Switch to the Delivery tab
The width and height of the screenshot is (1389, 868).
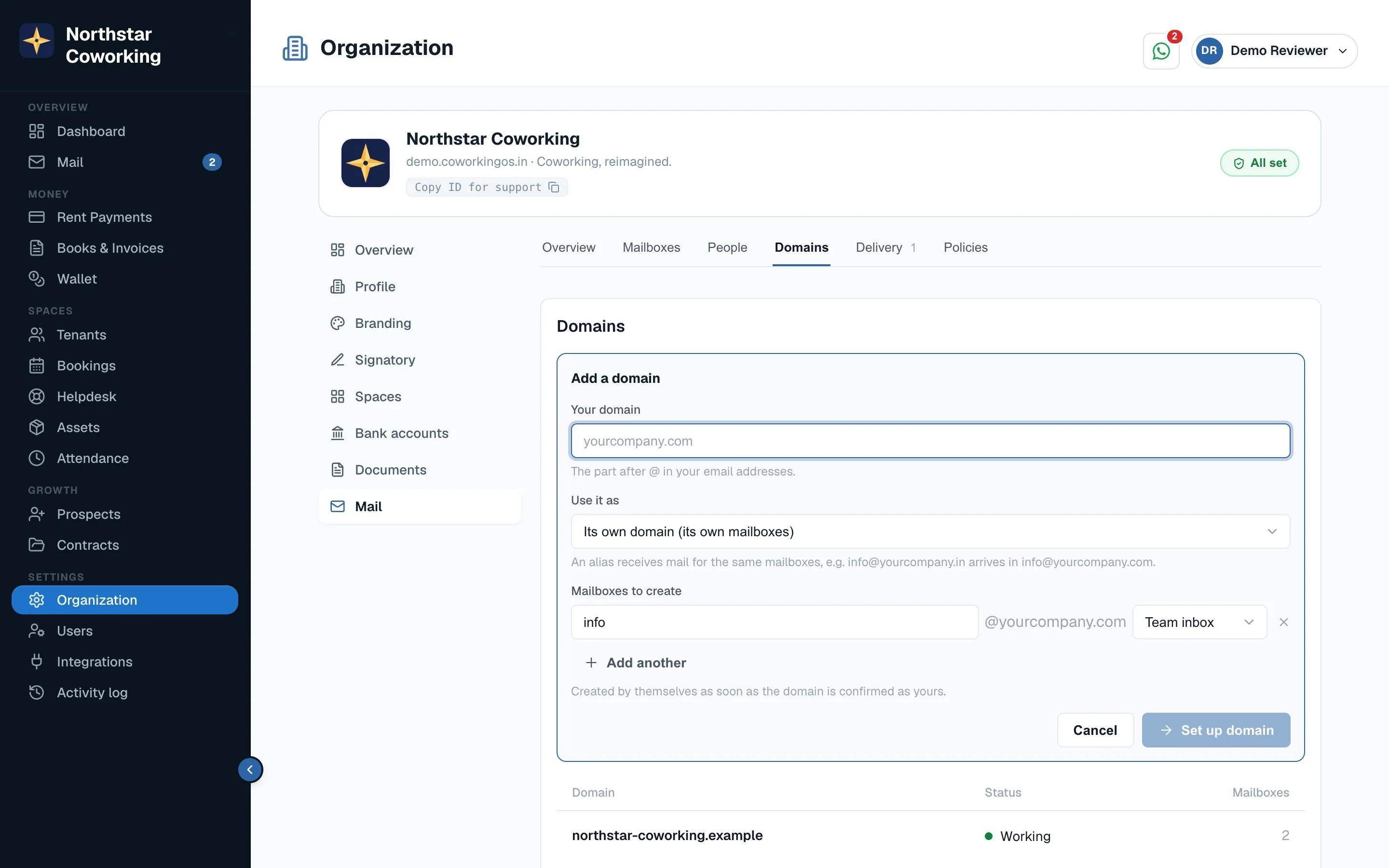coord(885,247)
